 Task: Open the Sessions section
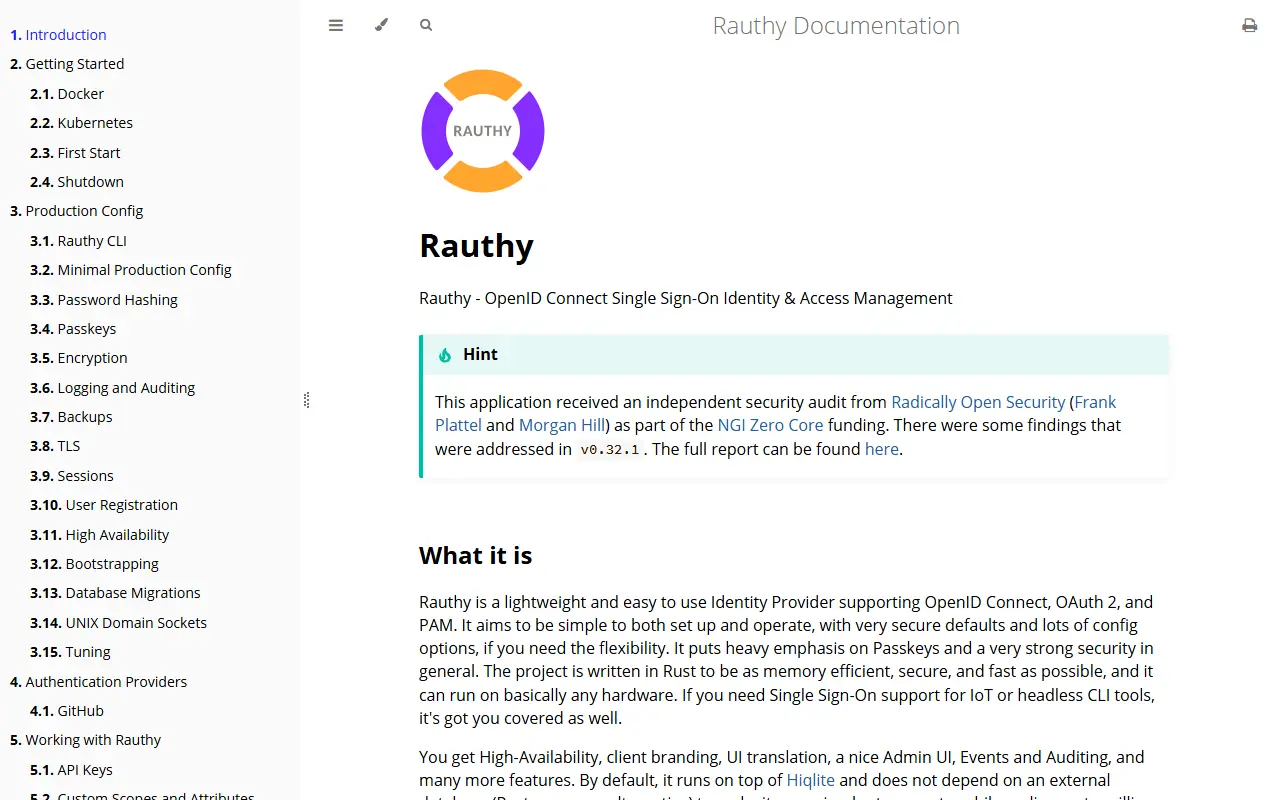pos(72,476)
